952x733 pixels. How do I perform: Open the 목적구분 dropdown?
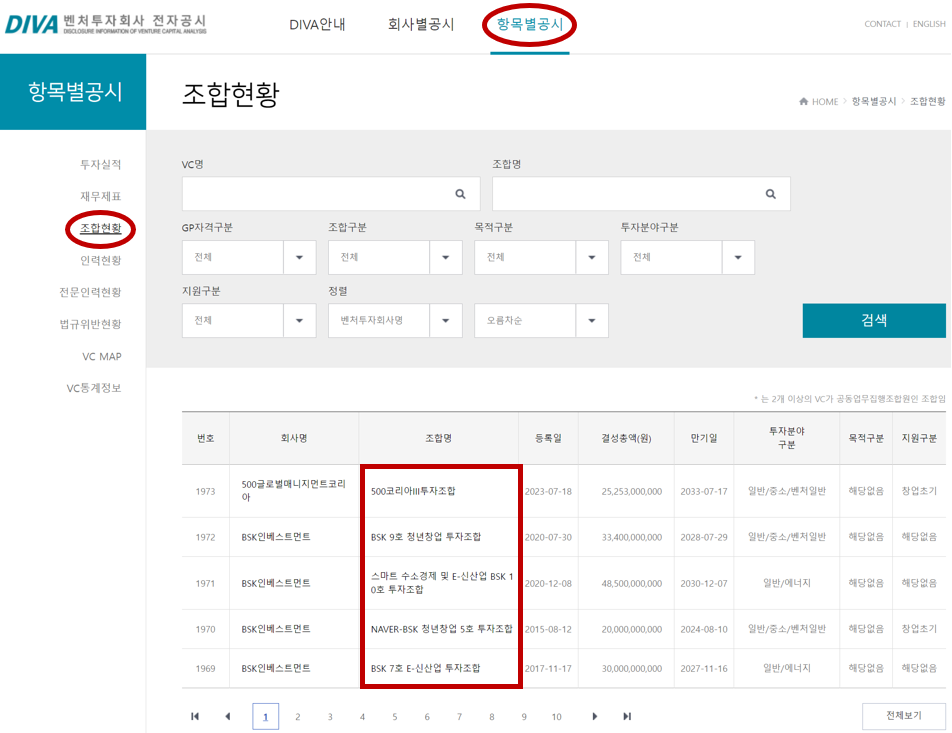542,257
